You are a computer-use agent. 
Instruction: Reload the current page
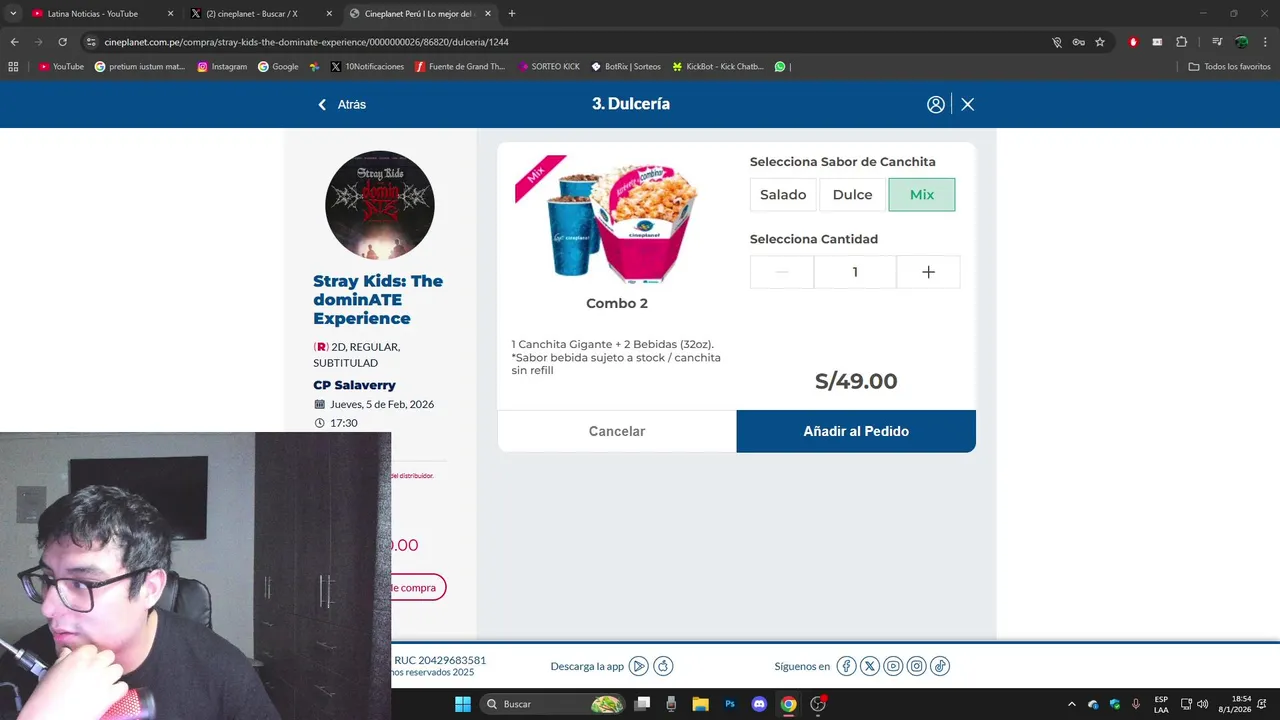(x=62, y=42)
